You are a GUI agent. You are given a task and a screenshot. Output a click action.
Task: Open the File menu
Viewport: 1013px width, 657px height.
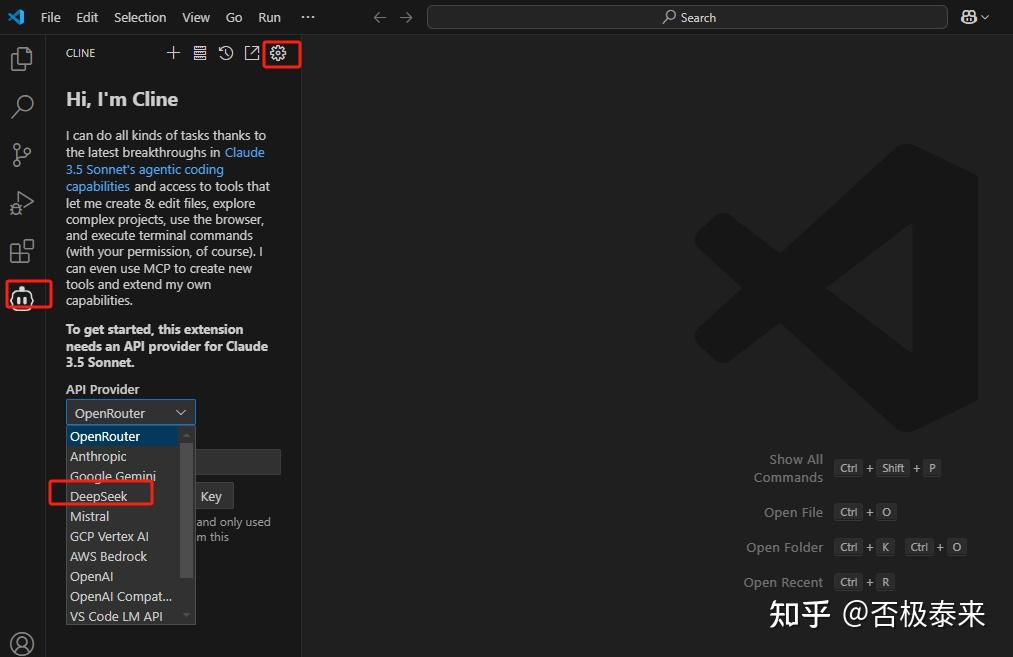[50, 17]
